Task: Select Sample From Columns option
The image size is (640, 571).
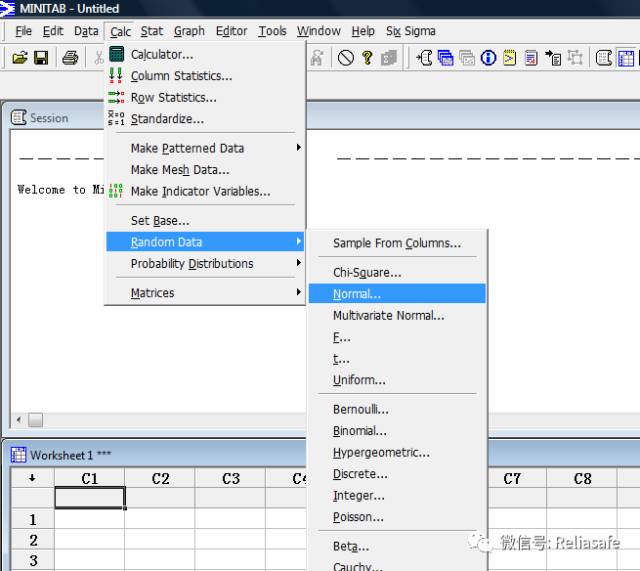Action: [x=397, y=243]
